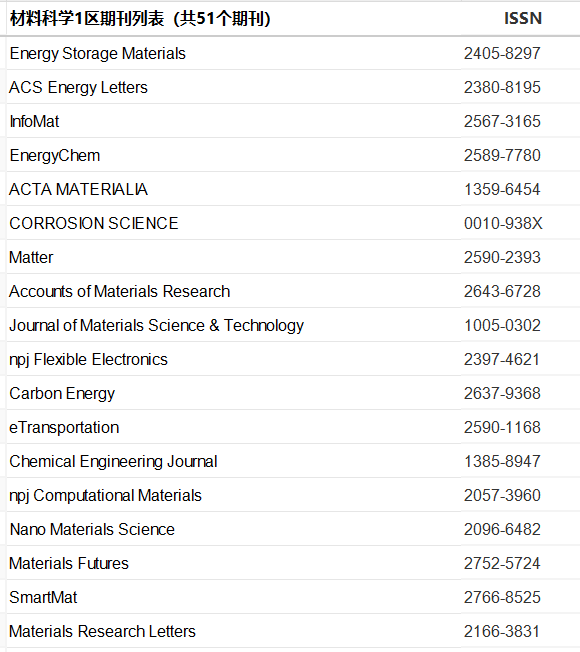
Task: Click ISSN 2637-9368 for Carbon Energy
Action: click(502, 393)
